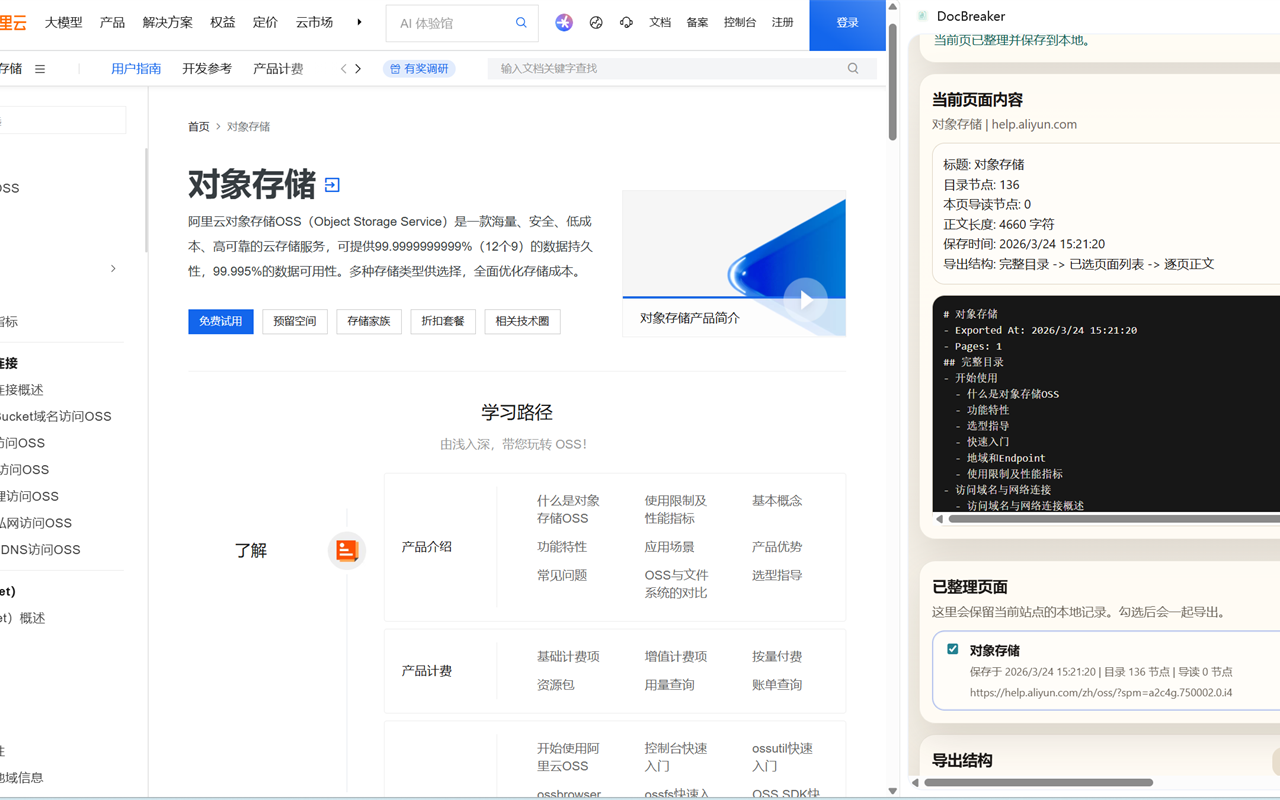Click the AI assistant star icon in top navigation
Screen dimensions: 1280x800
tap(564, 23)
